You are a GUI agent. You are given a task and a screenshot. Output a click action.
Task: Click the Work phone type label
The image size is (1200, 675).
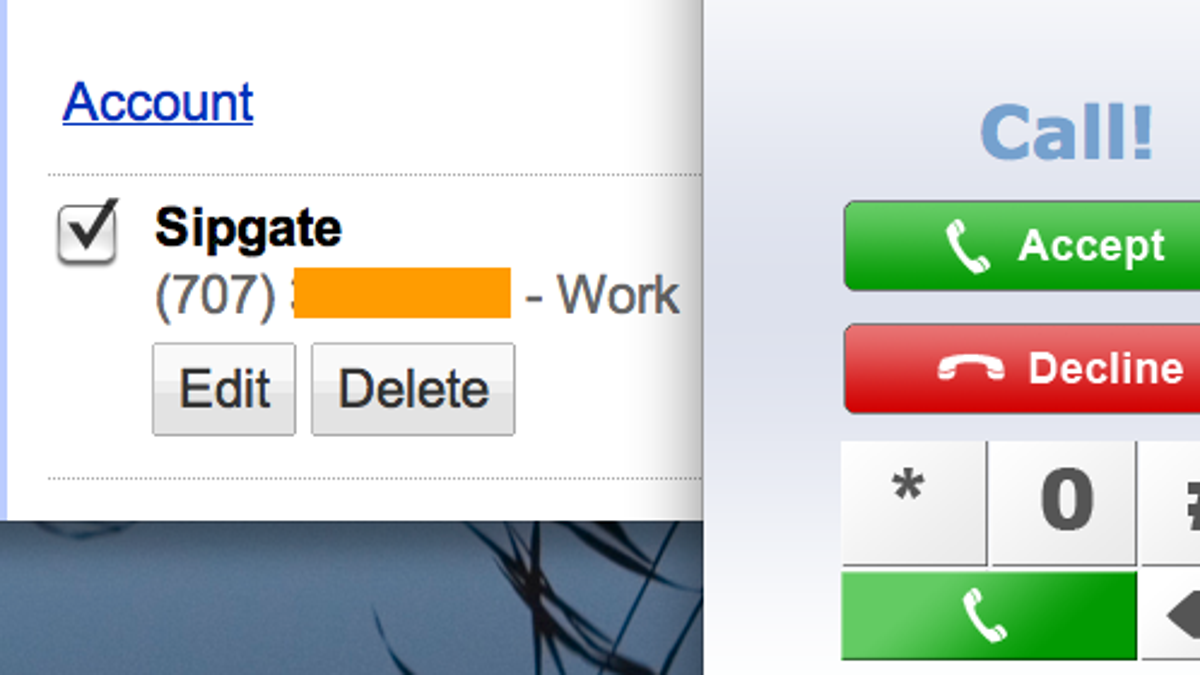point(618,295)
